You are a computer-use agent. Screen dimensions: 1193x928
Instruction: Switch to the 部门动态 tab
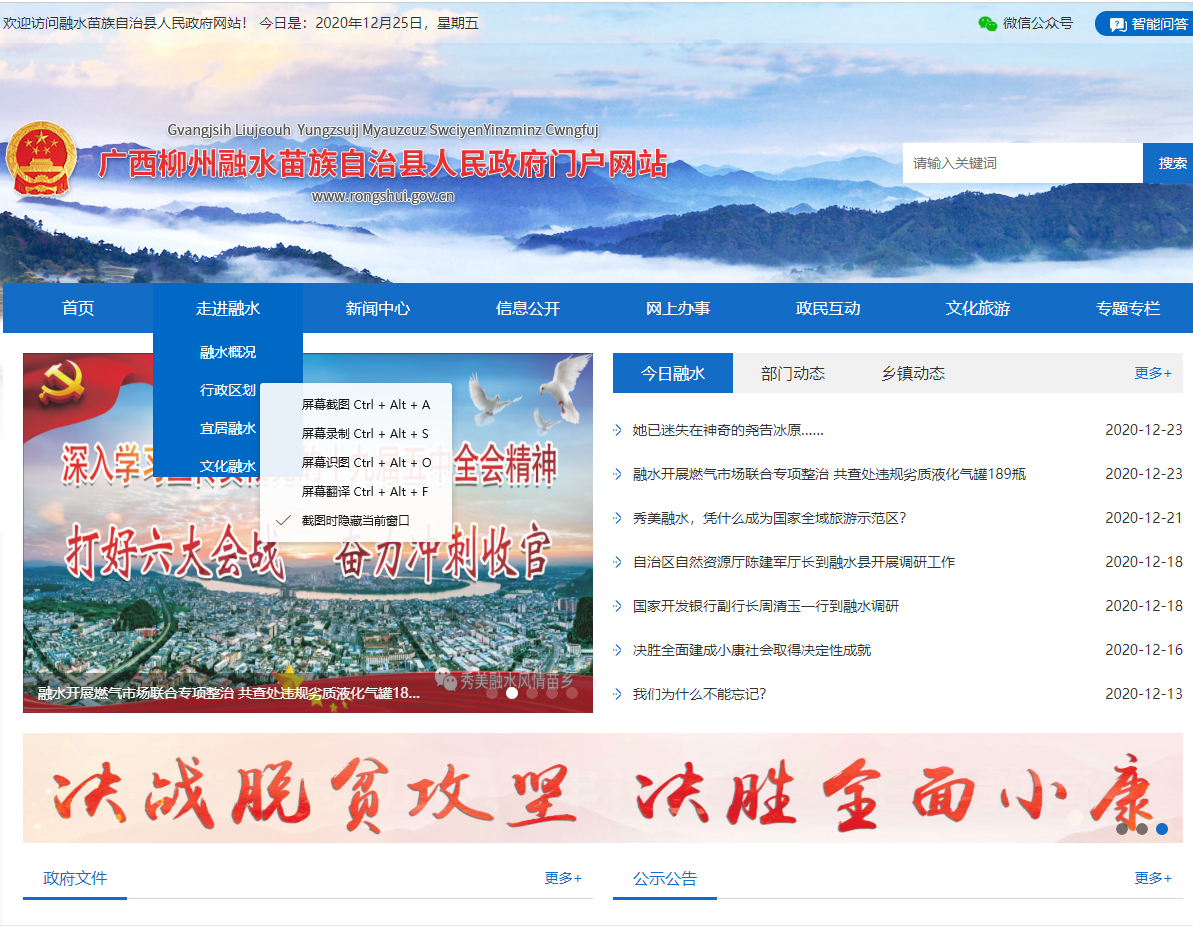pyautogui.click(x=792, y=373)
